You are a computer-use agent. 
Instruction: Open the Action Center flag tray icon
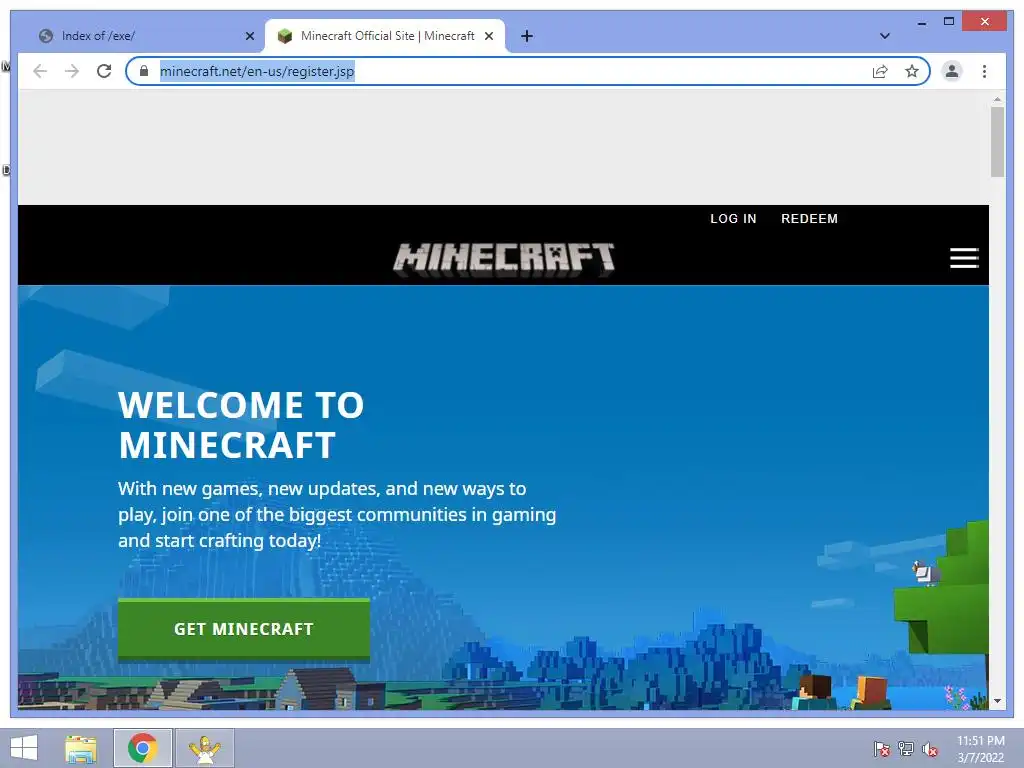(882, 748)
